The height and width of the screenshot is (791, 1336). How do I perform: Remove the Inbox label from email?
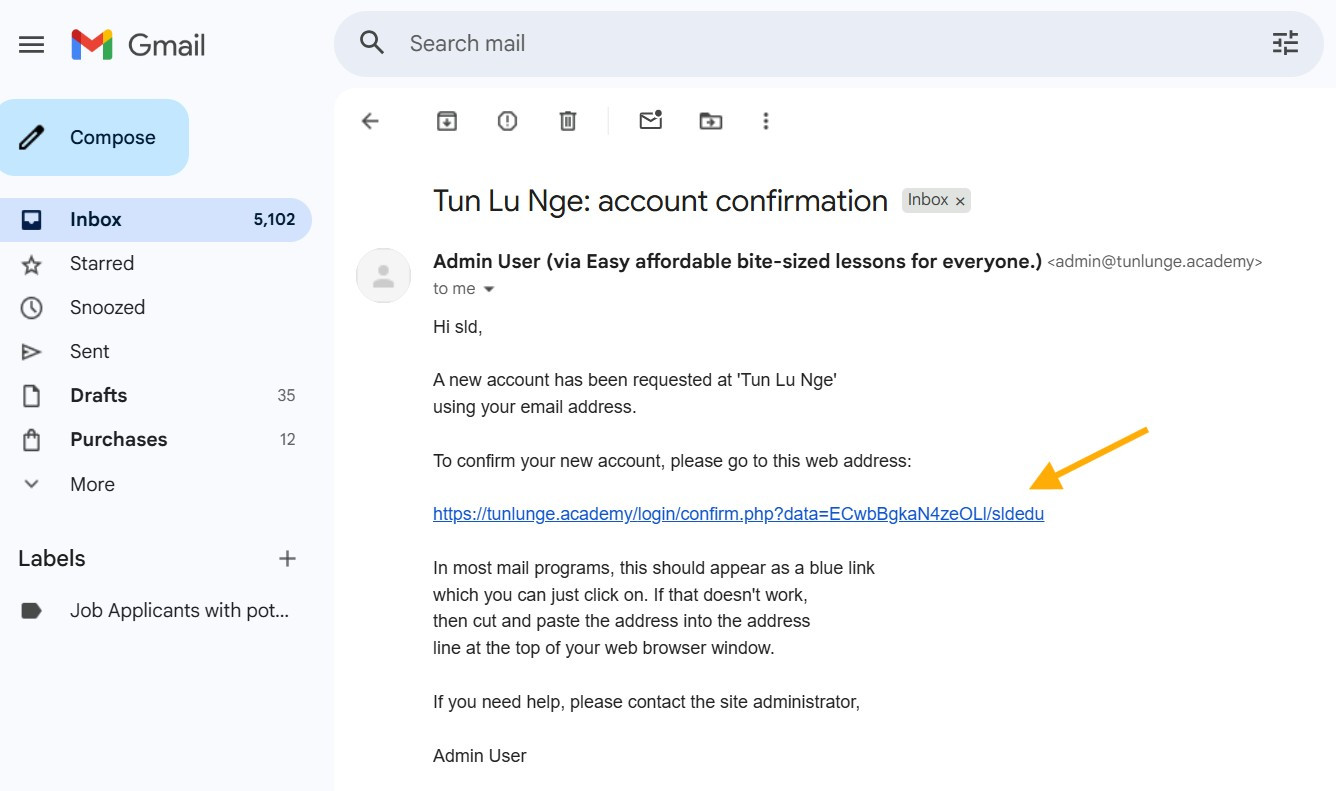[960, 201]
